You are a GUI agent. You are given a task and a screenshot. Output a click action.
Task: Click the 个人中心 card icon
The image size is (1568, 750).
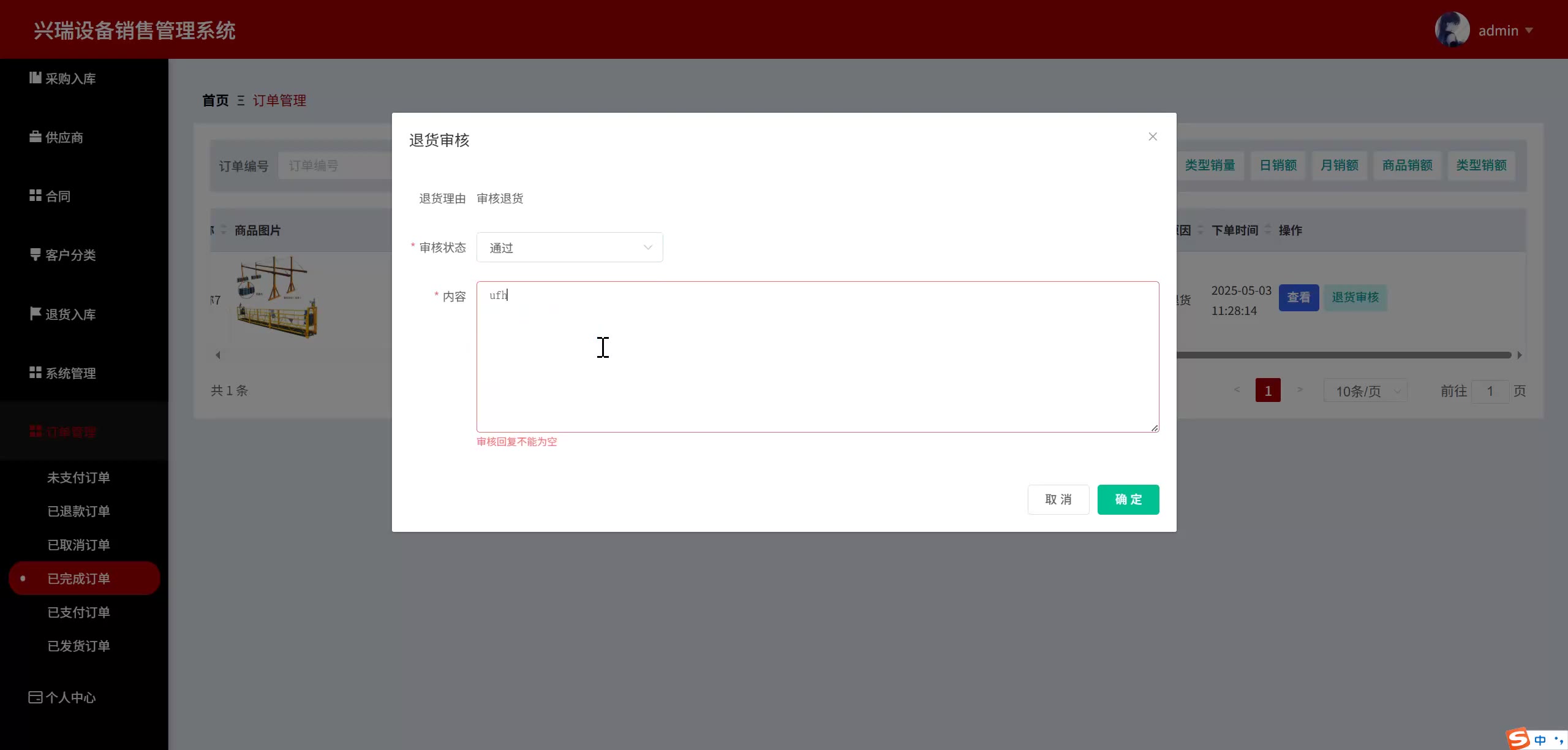pyautogui.click(x=35, y=697)
